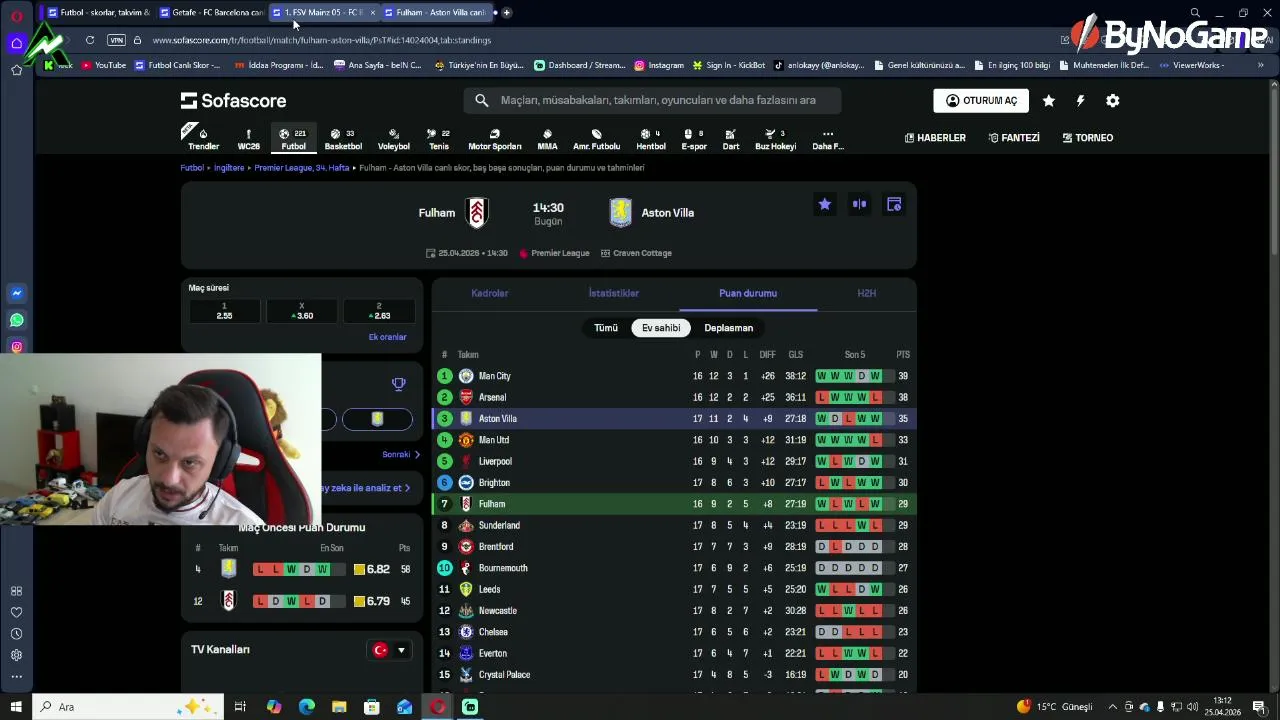Click the Sofascore search input field

[x=652, y=100]
